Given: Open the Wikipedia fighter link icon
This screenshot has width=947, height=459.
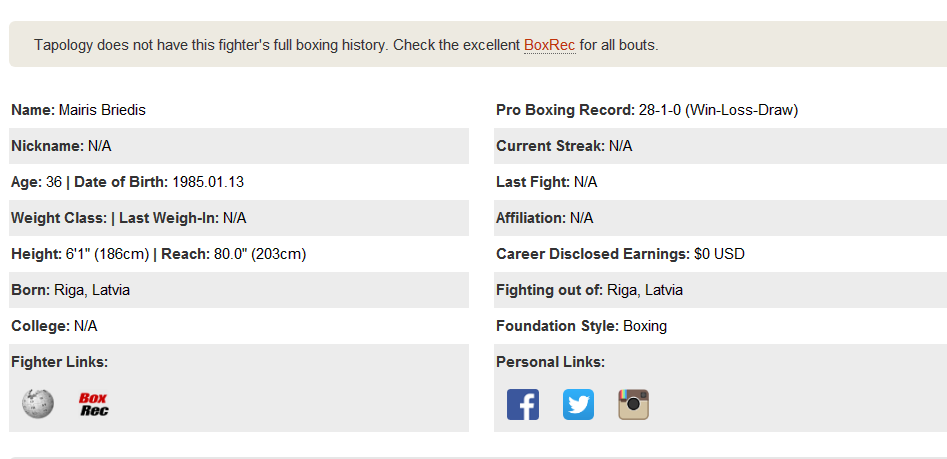Looking at the screenshot, I should [38, 404].
